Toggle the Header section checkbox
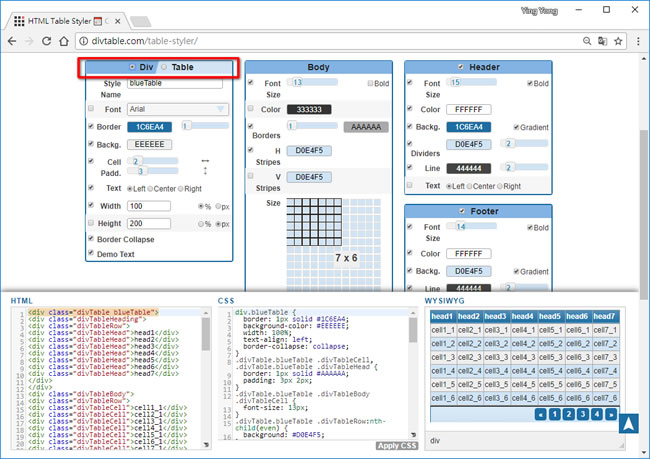 pyautogui.click(x=461, y=67)
